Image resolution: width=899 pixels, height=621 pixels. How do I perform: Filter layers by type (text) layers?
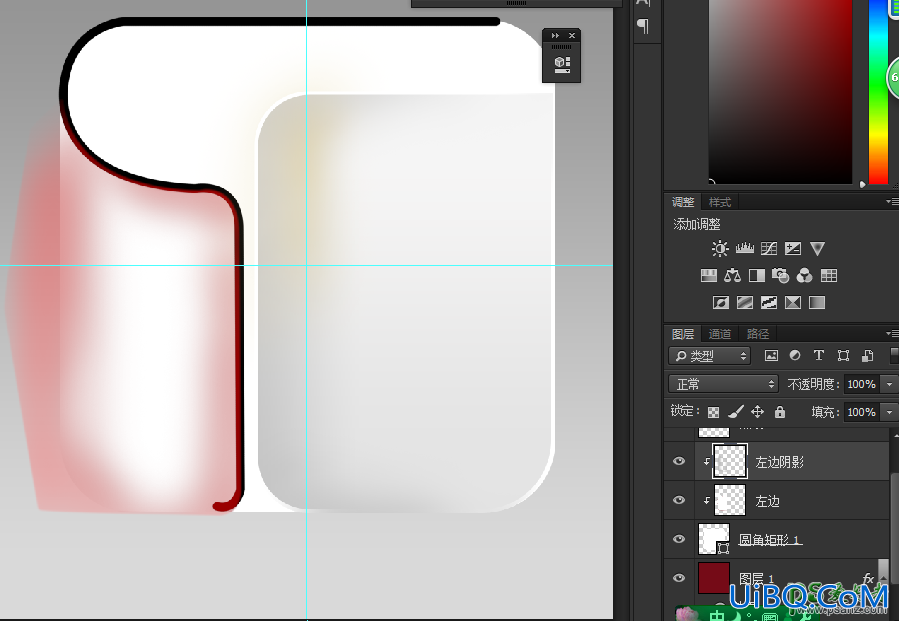(819, 356)
